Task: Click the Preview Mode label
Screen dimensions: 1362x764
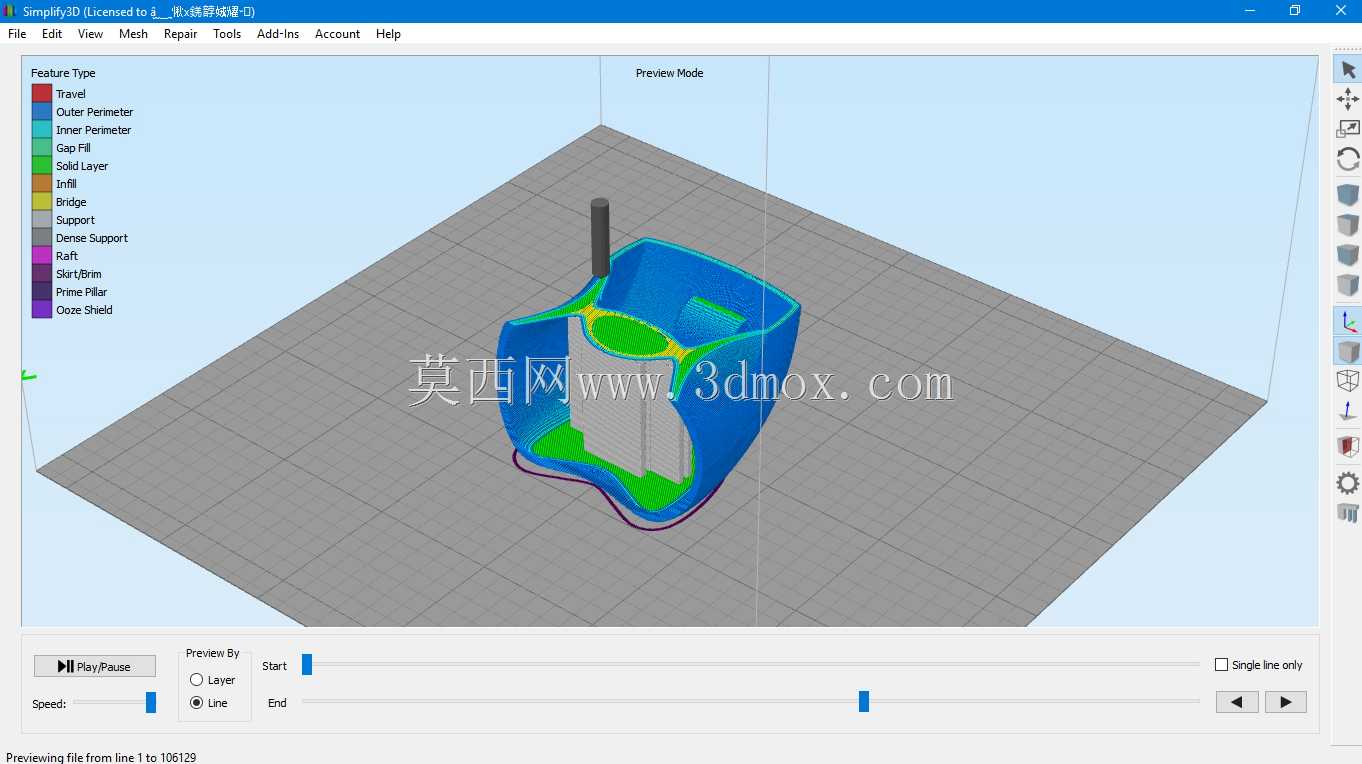Action: pyautogui.click(x=669, y=73)
